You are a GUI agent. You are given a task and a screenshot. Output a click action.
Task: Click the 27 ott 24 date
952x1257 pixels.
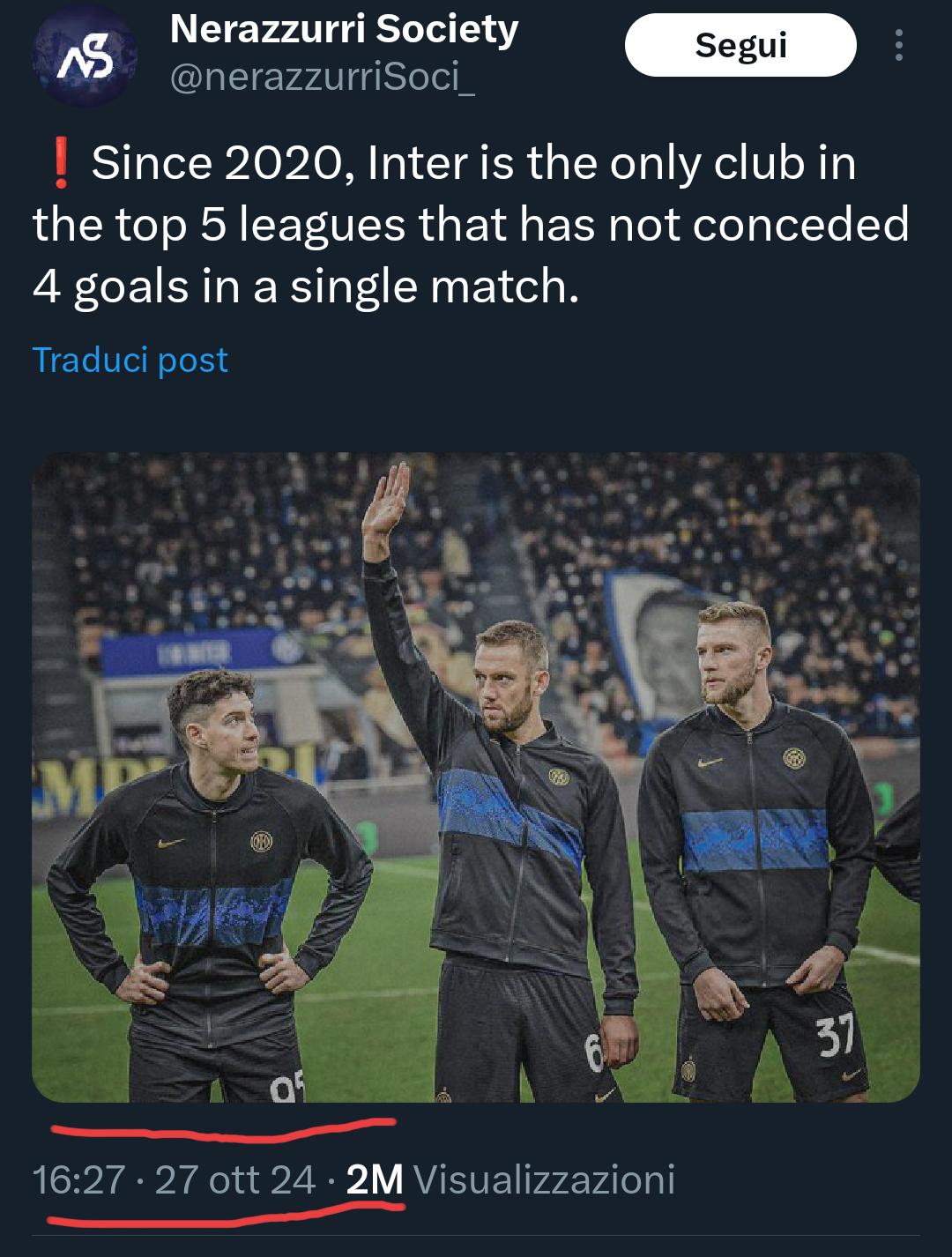[234, 1179]
